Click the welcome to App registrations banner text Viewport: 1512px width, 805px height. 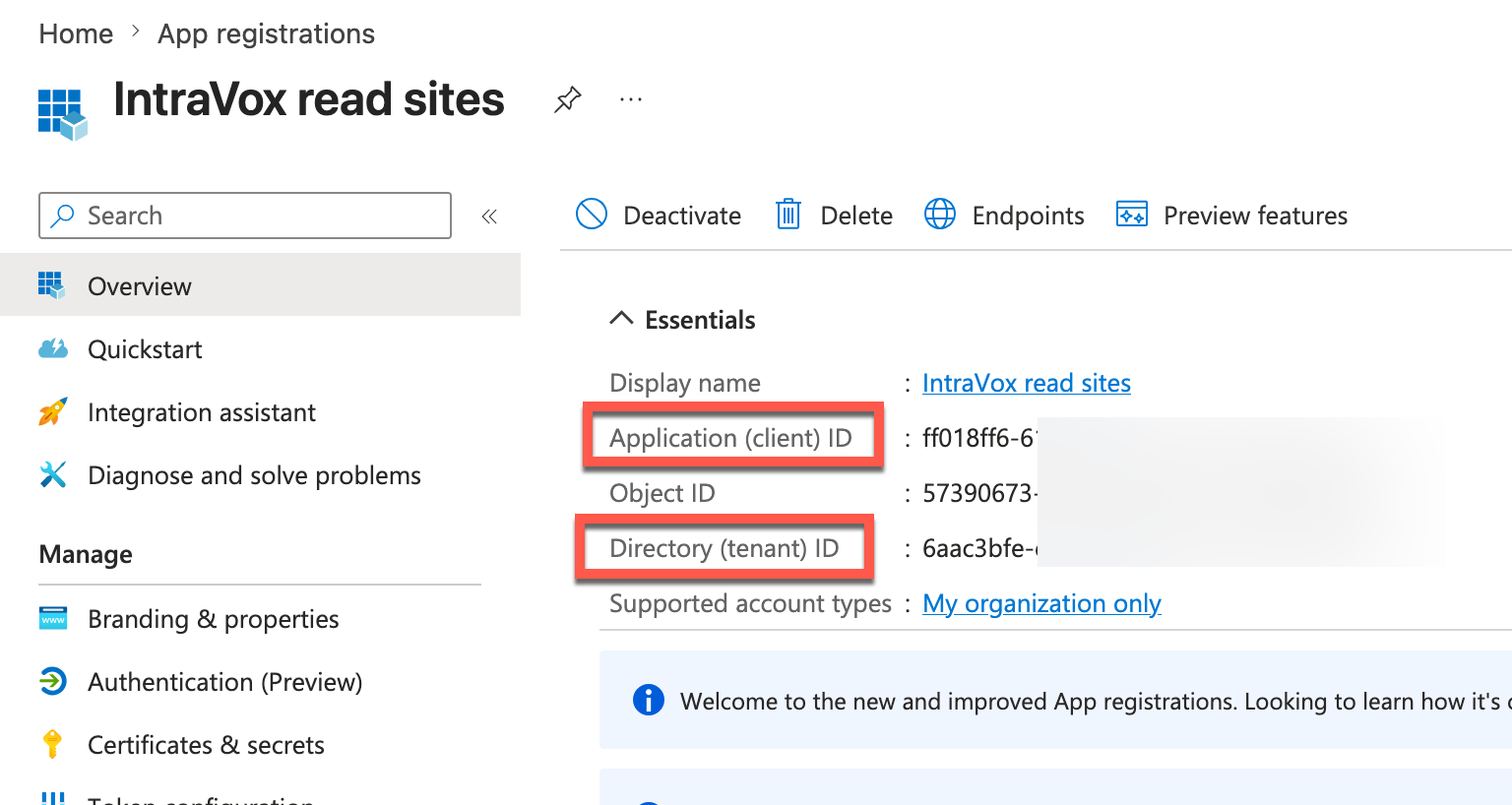(1096, 702)
